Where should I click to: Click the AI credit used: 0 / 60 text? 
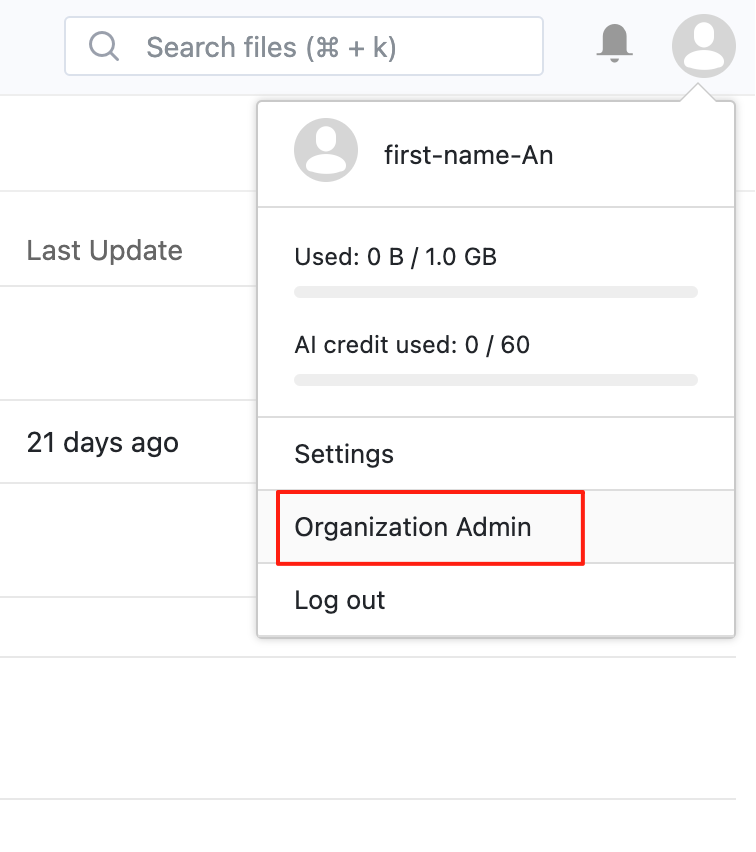(412, 345)
